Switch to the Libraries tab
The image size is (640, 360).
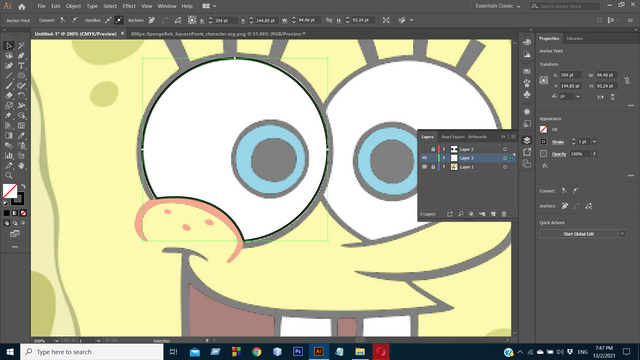[574, 38]
